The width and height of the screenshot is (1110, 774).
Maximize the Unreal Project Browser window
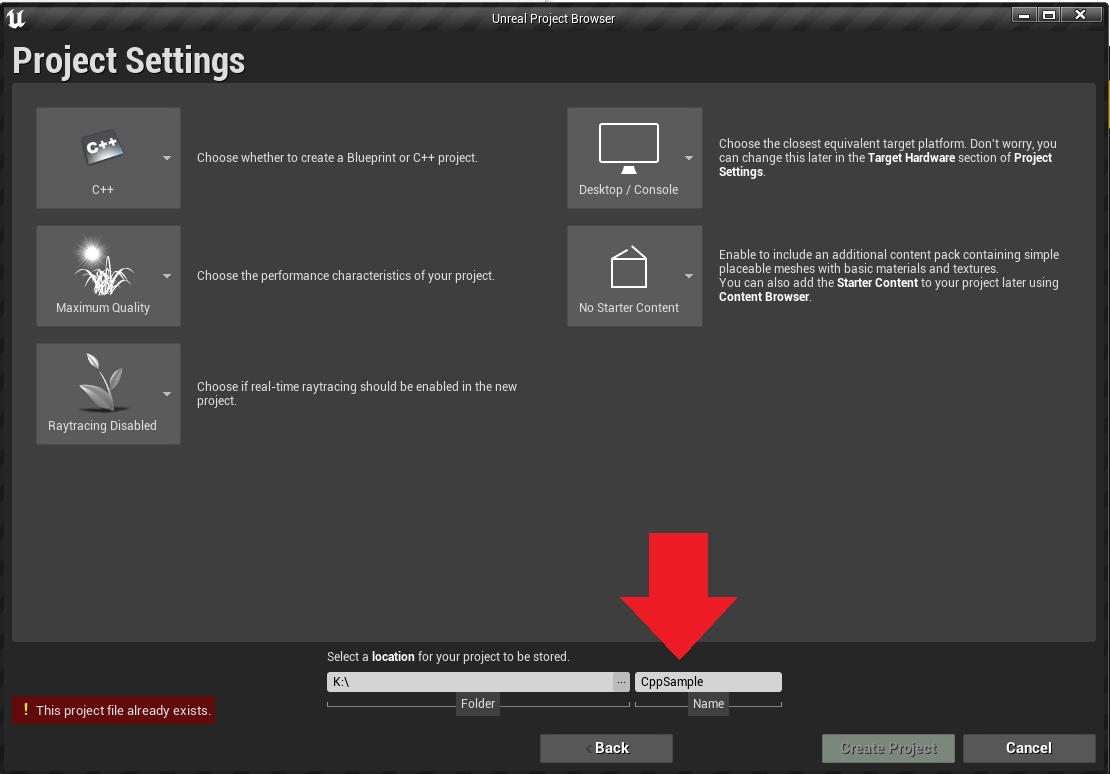pyautogui.click(x=1049, y=15)
